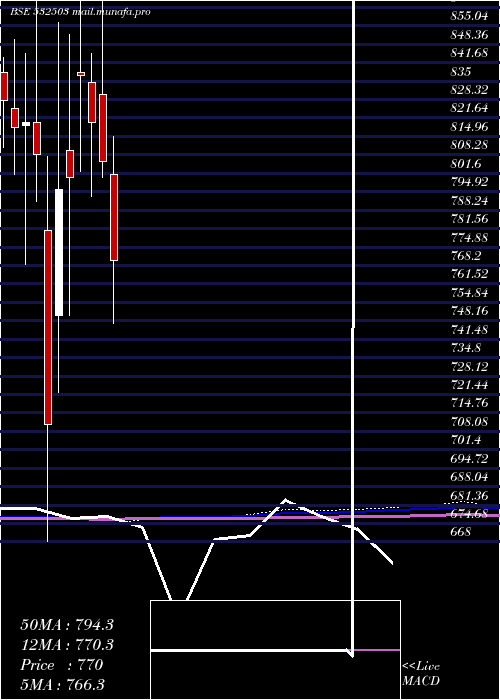Screen dimensions: 500x700
Task: Click the 828.32 price axis label
Action: 469,90
